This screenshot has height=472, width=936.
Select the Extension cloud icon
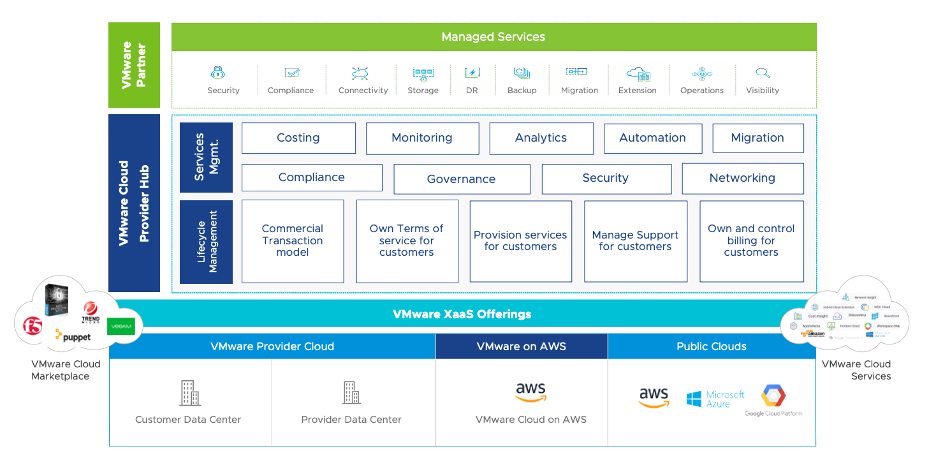[638, 73]
